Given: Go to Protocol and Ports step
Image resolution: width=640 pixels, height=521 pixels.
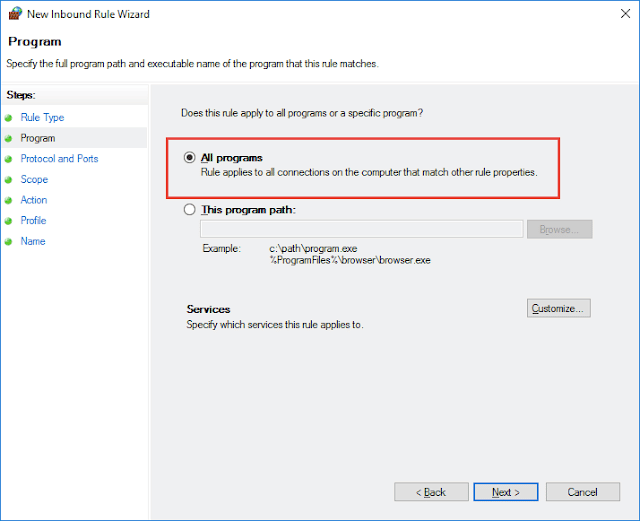Looking at the screenshot, I should (x=59, y=158).
